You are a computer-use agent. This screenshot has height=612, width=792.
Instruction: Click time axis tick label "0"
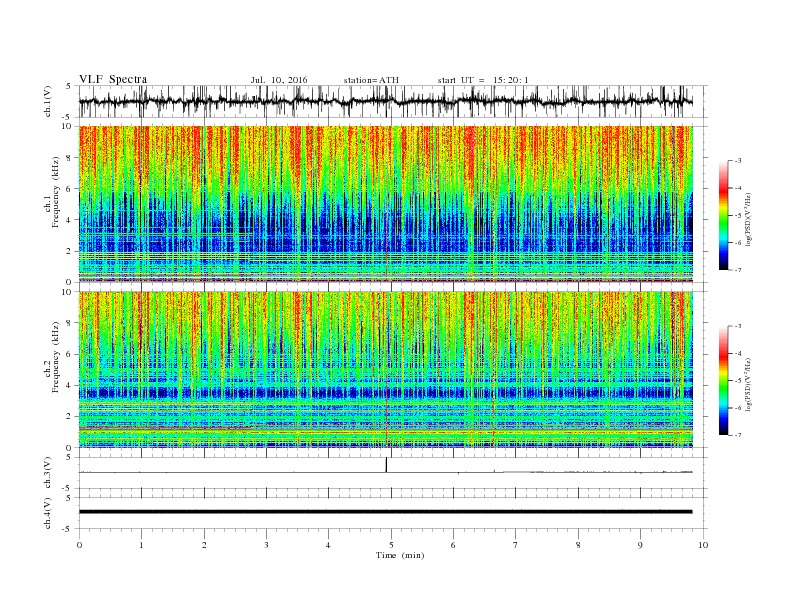79,545
